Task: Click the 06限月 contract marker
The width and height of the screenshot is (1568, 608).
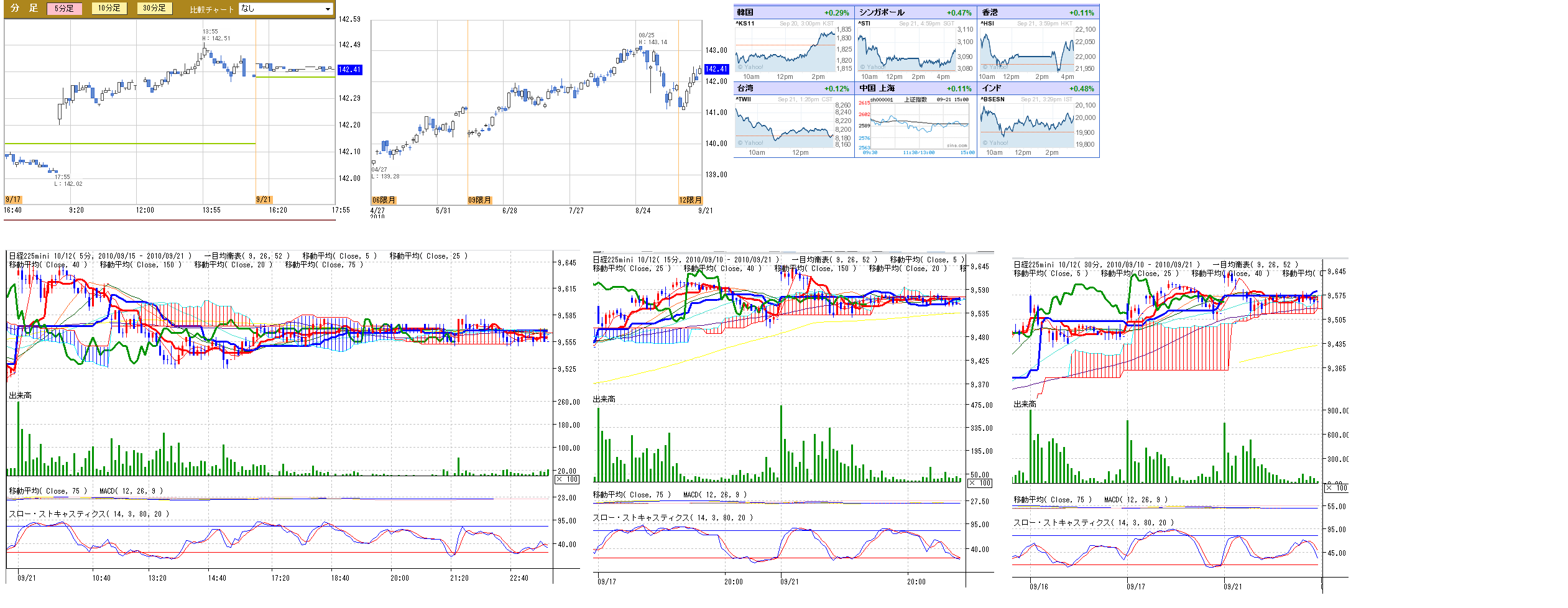Action: 384,200
